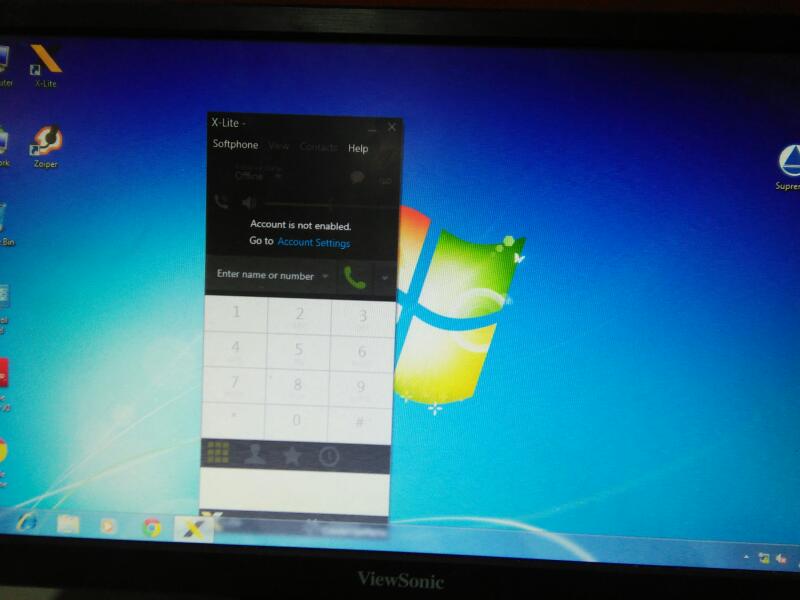Open the call History clock tab
800x600 pixels.
(x=329, y=457)
